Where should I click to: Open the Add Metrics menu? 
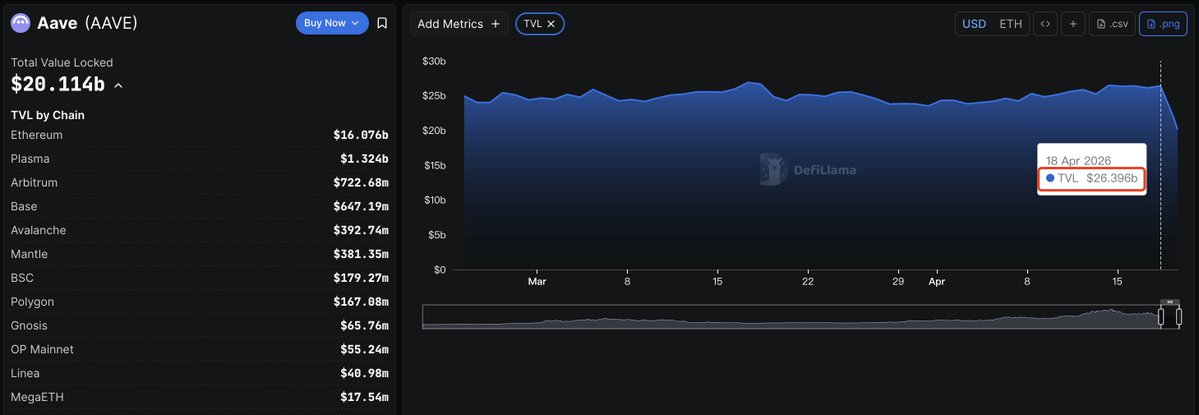(x=459, y=24)
